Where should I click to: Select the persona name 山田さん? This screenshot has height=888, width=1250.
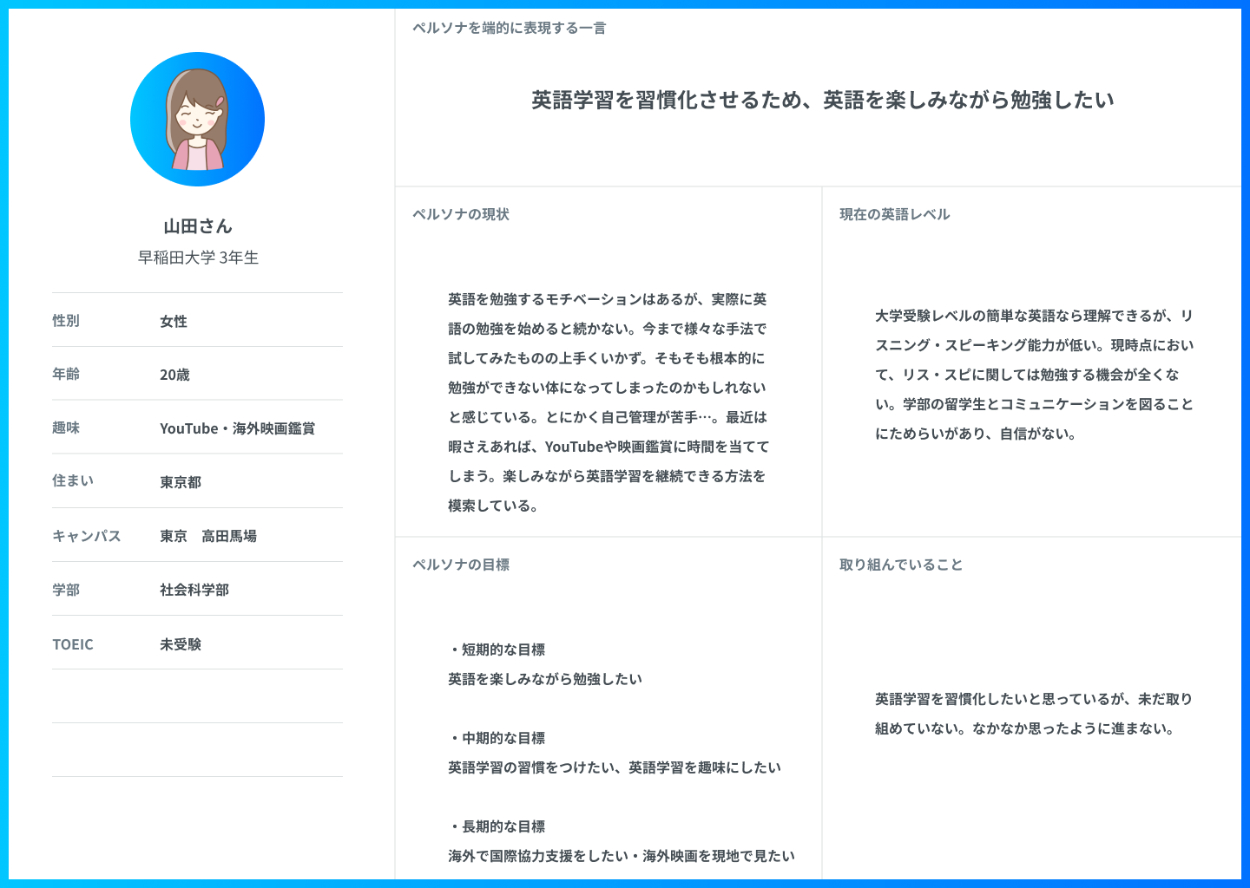pyautogui.click(x=197, y=226)
